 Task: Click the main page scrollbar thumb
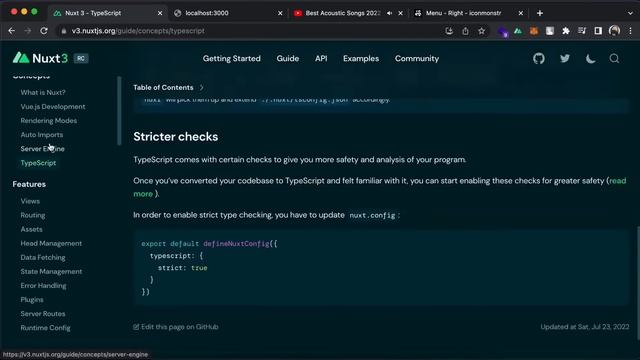(x=638, y=282)
